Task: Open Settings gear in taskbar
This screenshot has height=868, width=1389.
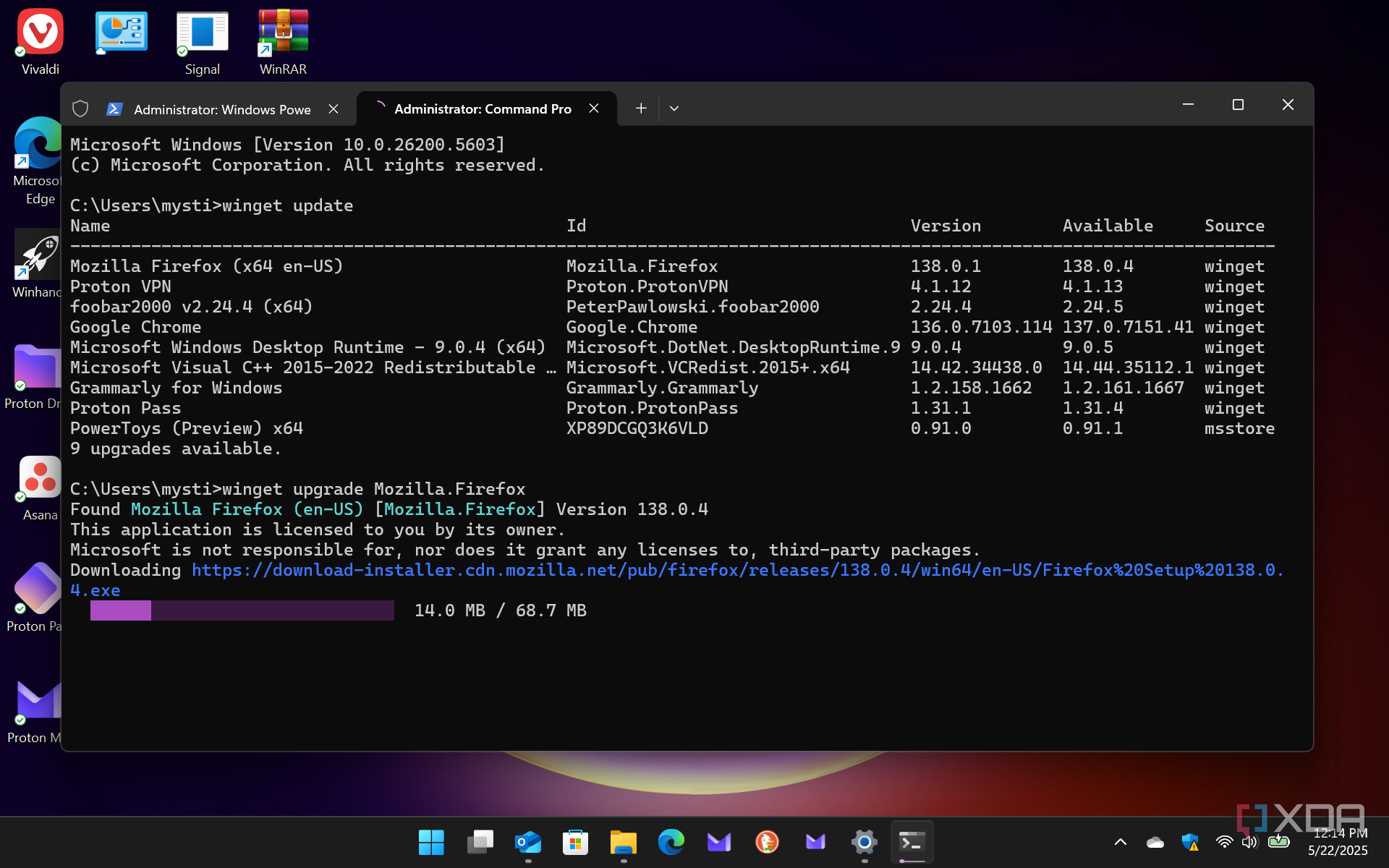Action: click(864, 842)
